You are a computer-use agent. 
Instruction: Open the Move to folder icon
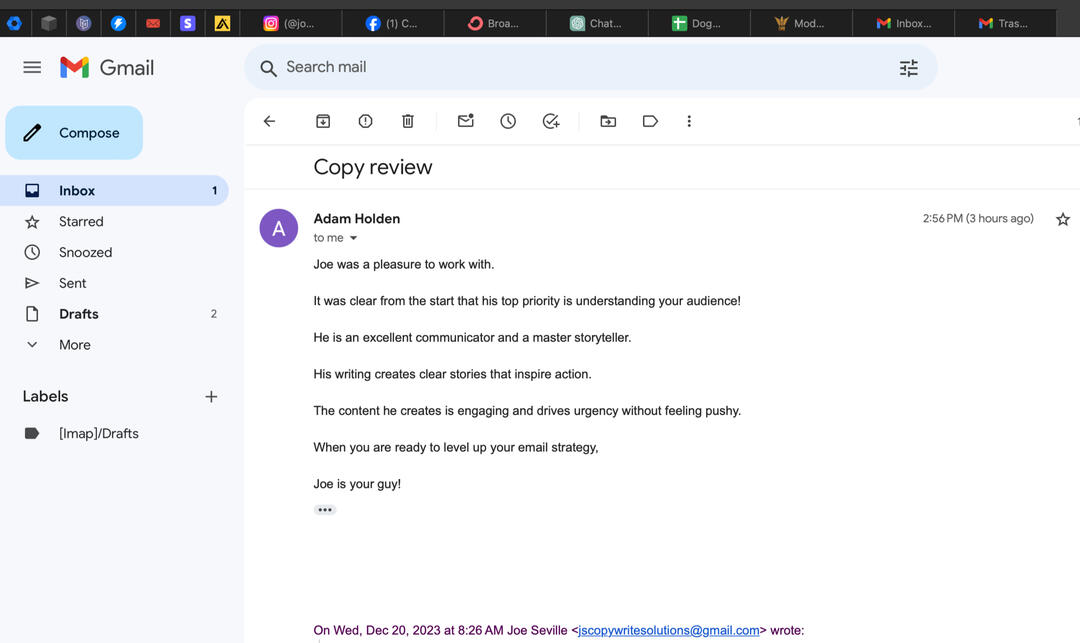[608, 121]
